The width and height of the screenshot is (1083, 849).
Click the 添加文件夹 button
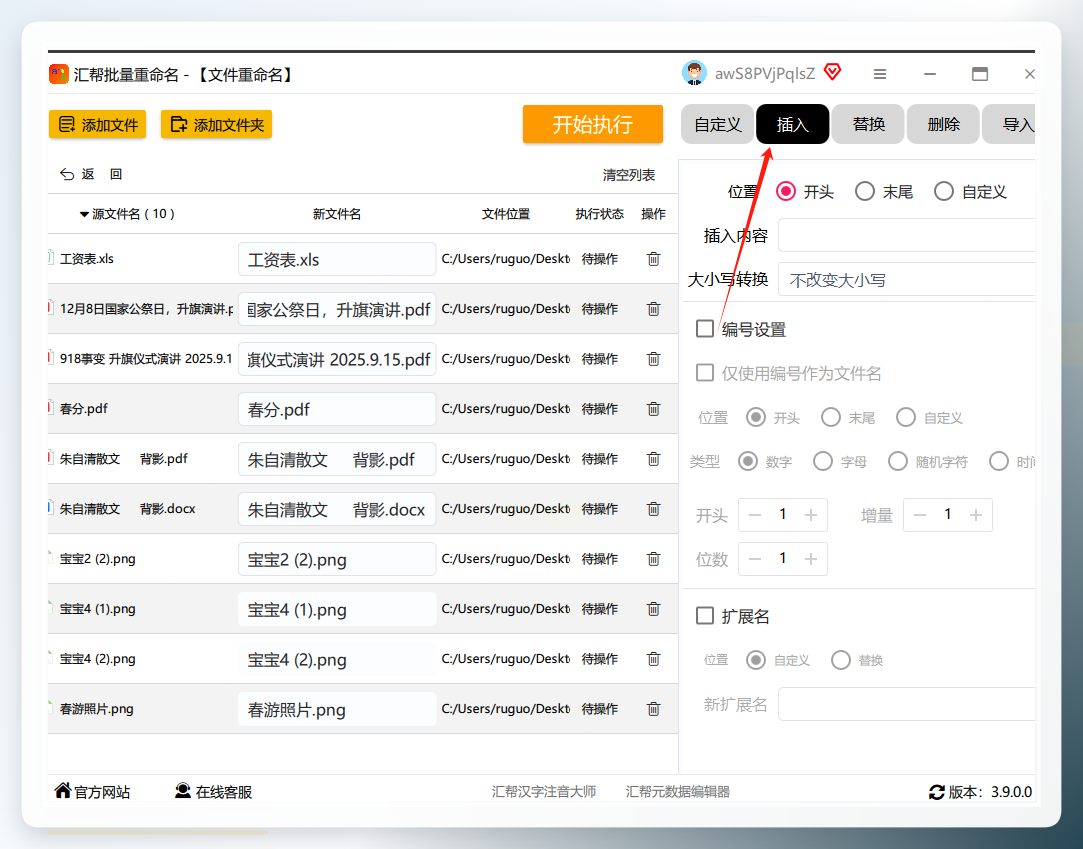click(x=216, y=124)
